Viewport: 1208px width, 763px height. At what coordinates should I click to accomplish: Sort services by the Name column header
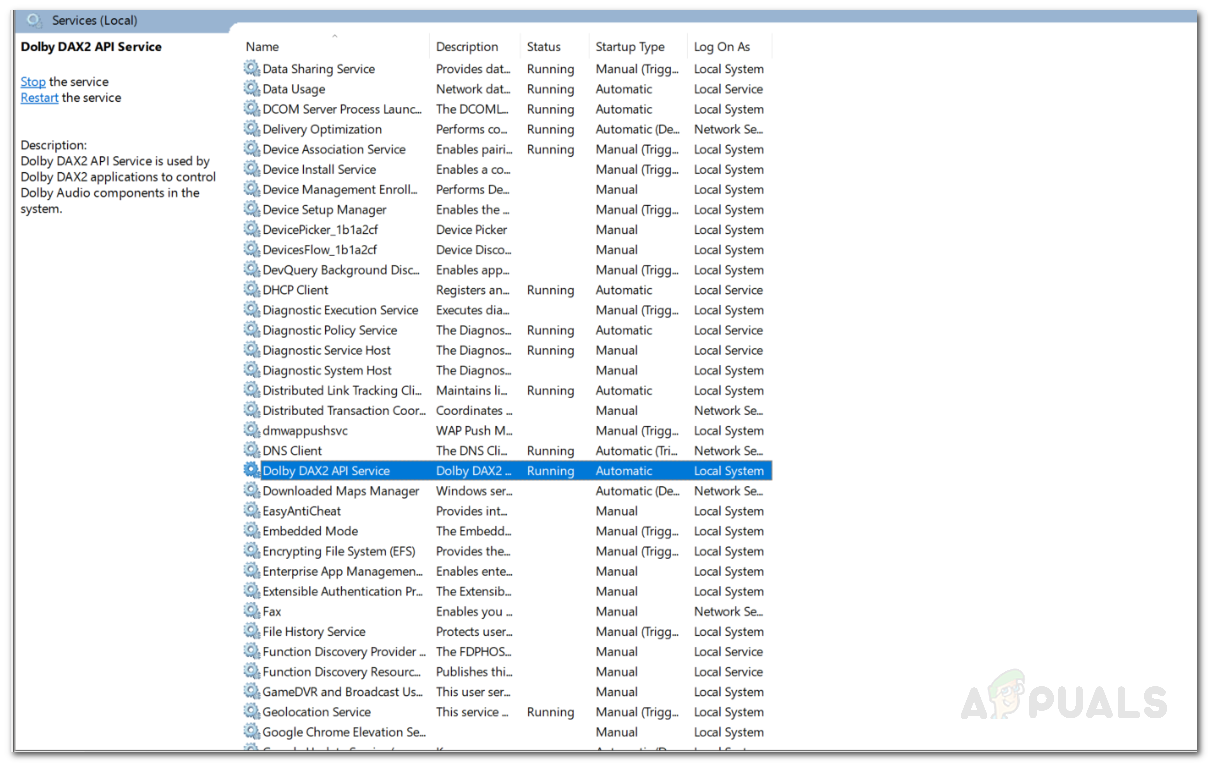[262, 47]
